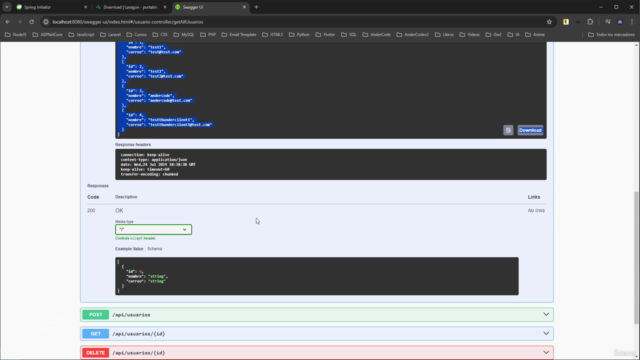Screen dimensions: 640x360
Task: Open the Anime bookmark folder
Action: (535, 35)
